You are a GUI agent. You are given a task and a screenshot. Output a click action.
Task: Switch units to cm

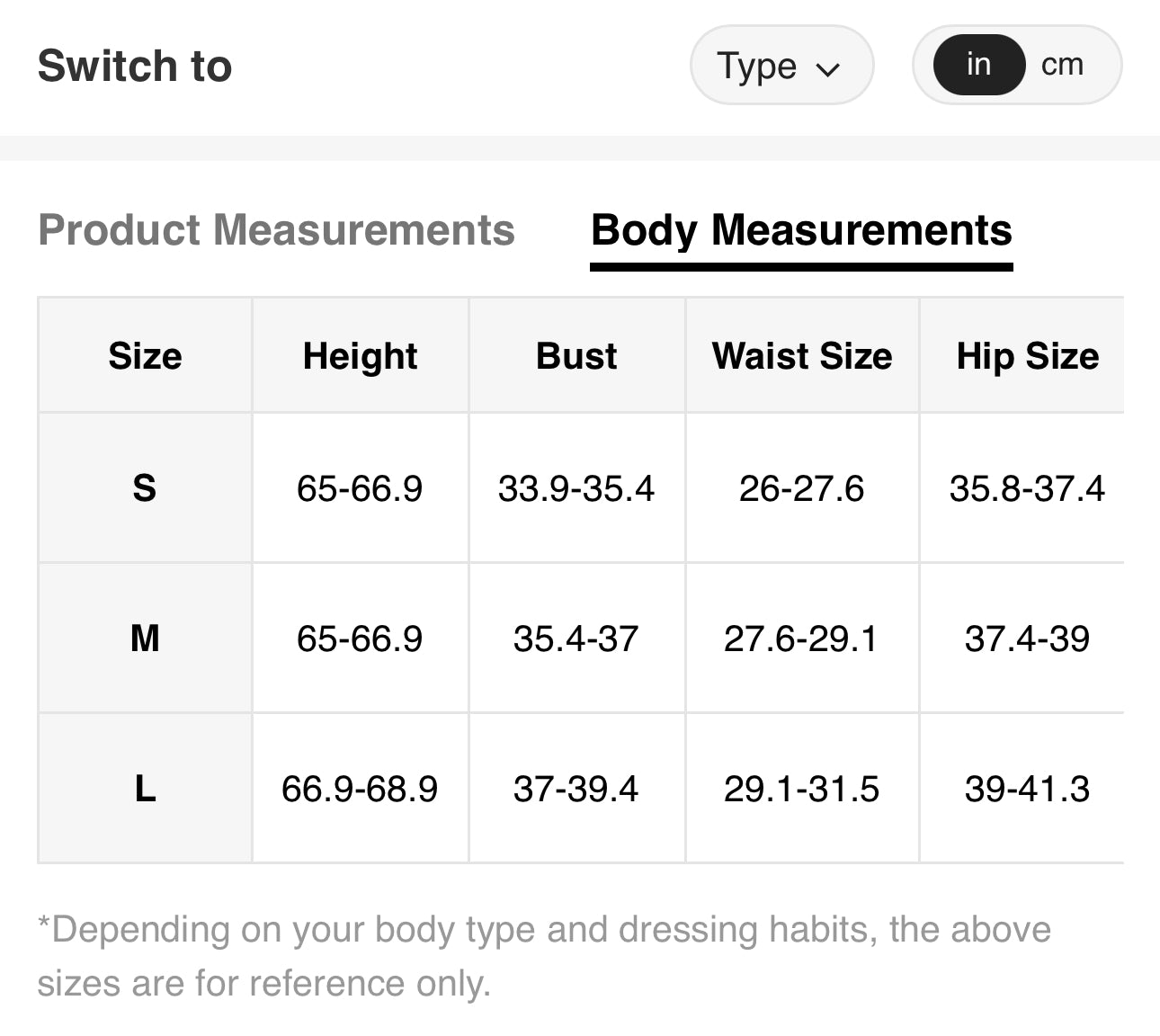point(1062,65)
